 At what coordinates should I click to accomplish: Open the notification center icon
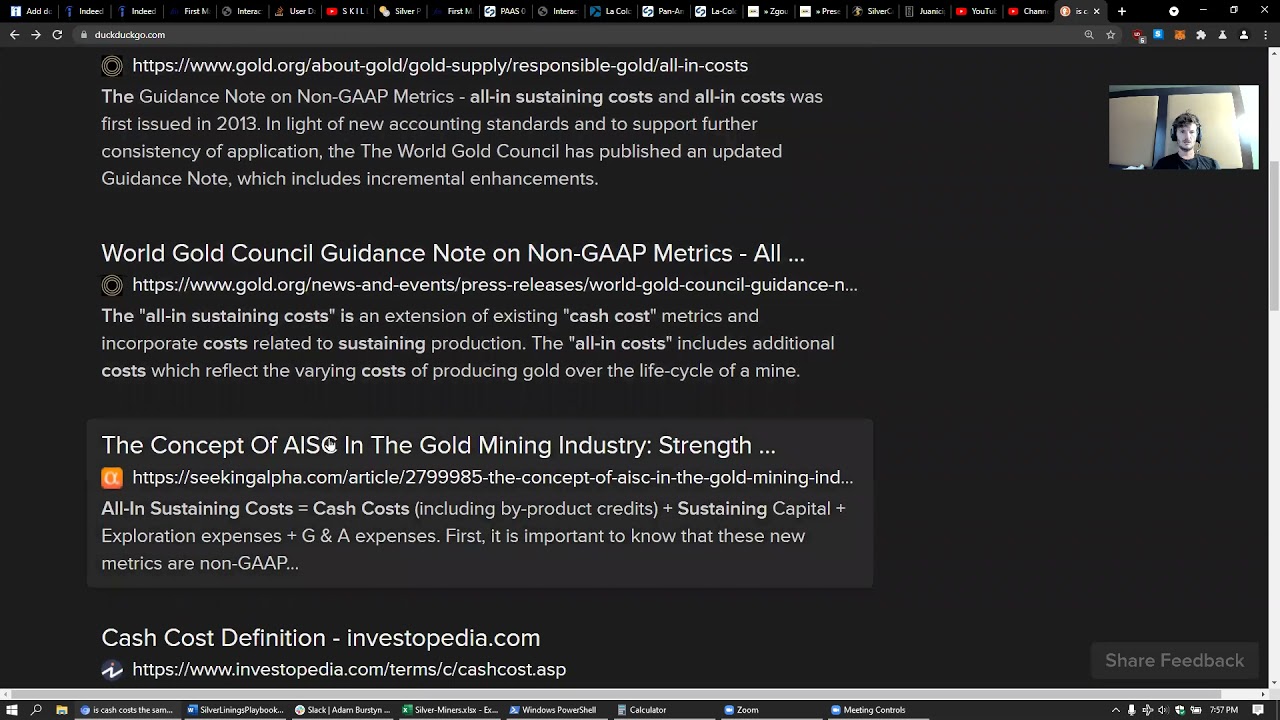point(1258,710)
